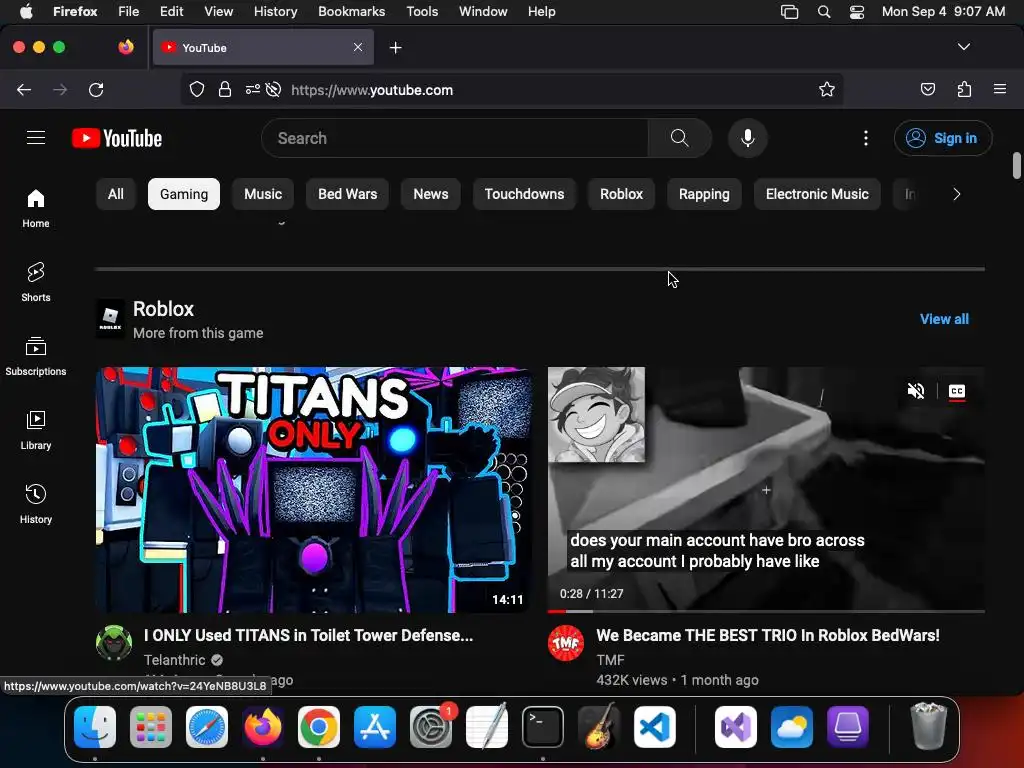Viewport: 1024px width, 768px height.
Task: Open YouTube settings three-dot menu
Action: point(866,138)
